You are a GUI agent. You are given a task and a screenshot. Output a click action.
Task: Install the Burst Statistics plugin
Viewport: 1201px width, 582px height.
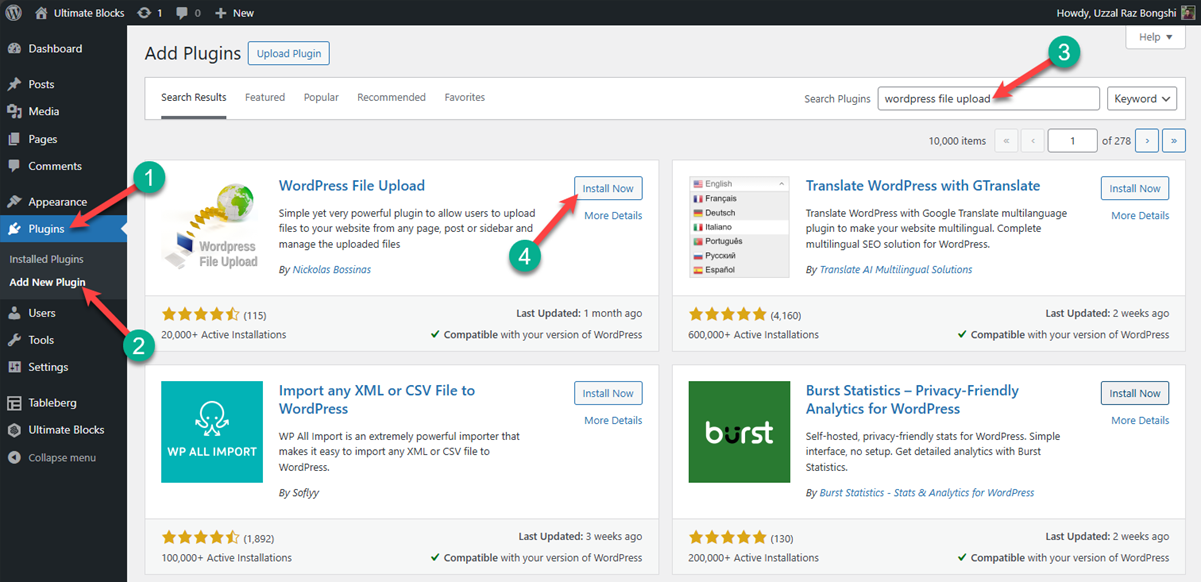point(1135,393)
